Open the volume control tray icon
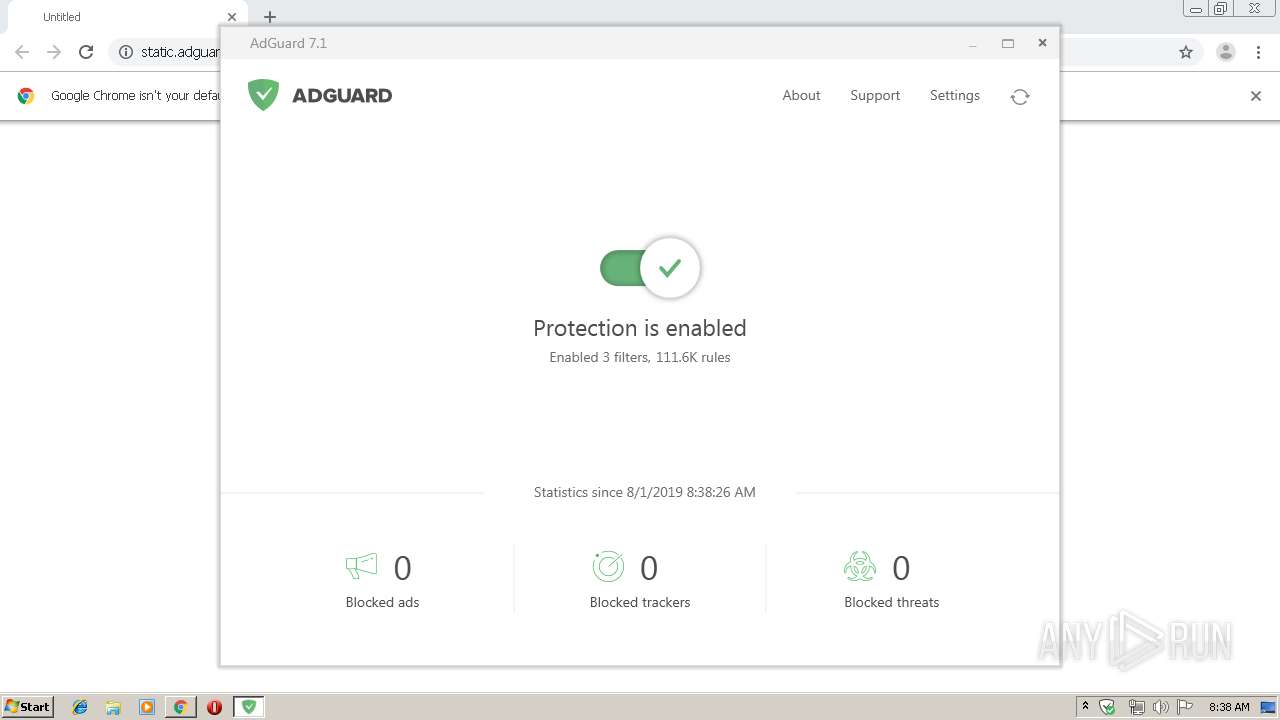Image resolution: width=1280 pixels, height=720 pixels. 1161,707
